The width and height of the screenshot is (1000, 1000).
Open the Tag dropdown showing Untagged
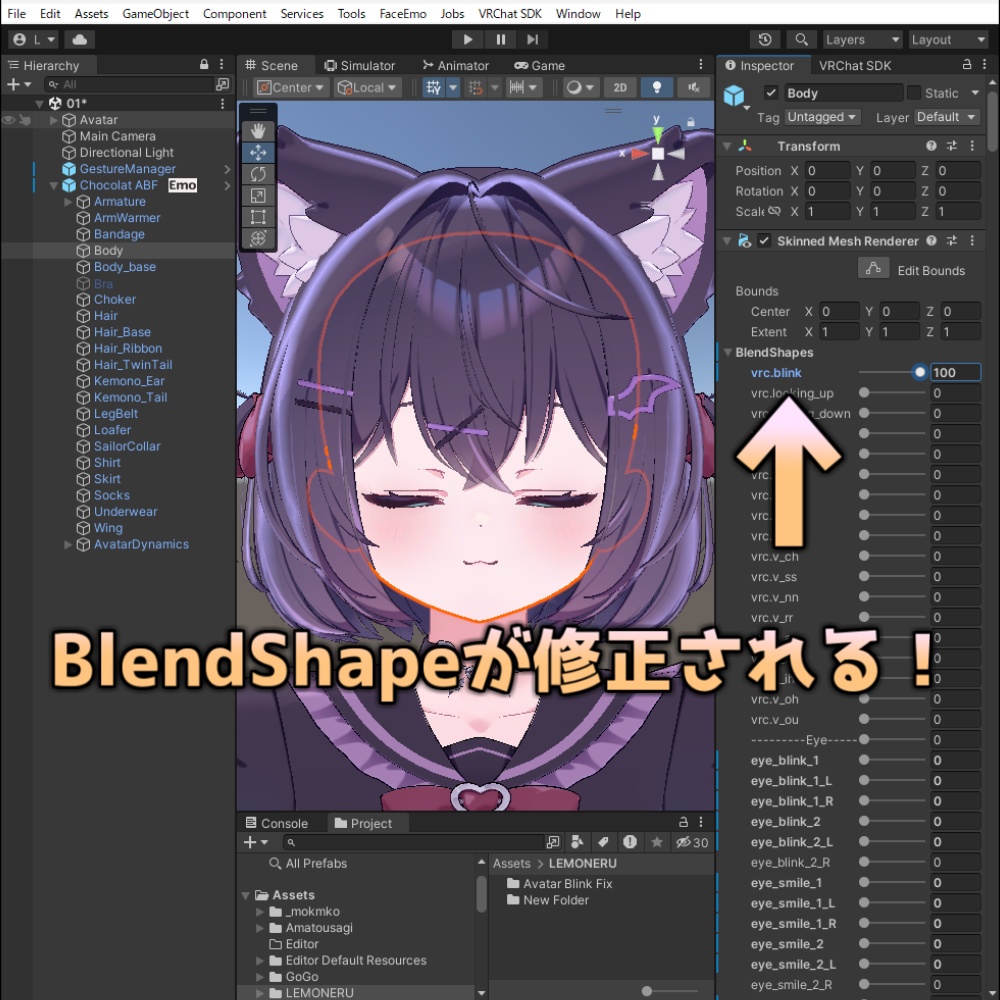click(820, 117)
